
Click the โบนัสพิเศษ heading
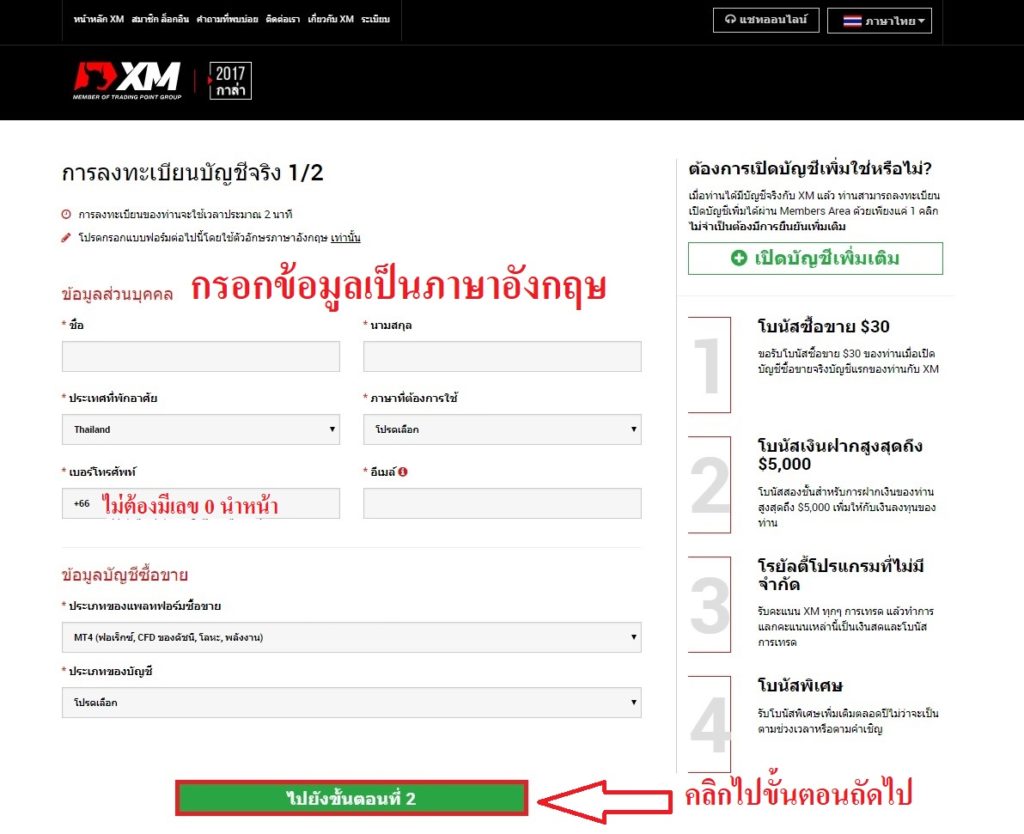click(x=800, y=685)
